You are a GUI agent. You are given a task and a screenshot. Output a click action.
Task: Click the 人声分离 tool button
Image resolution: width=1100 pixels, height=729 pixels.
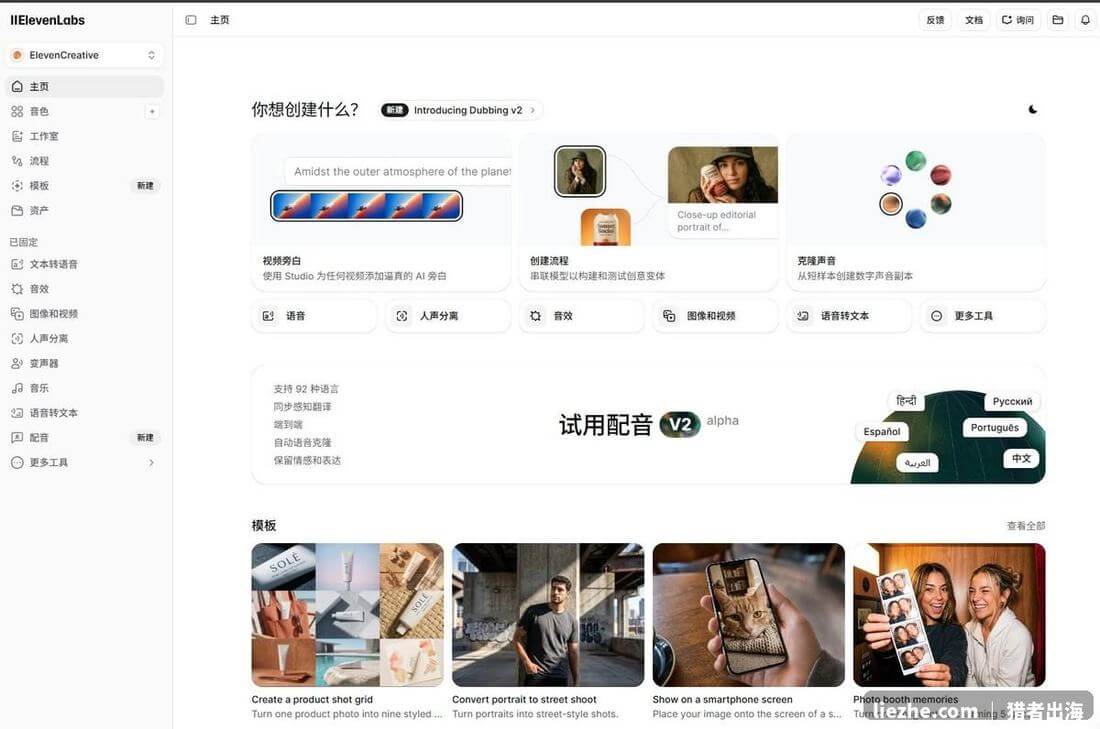click(448, 316)
